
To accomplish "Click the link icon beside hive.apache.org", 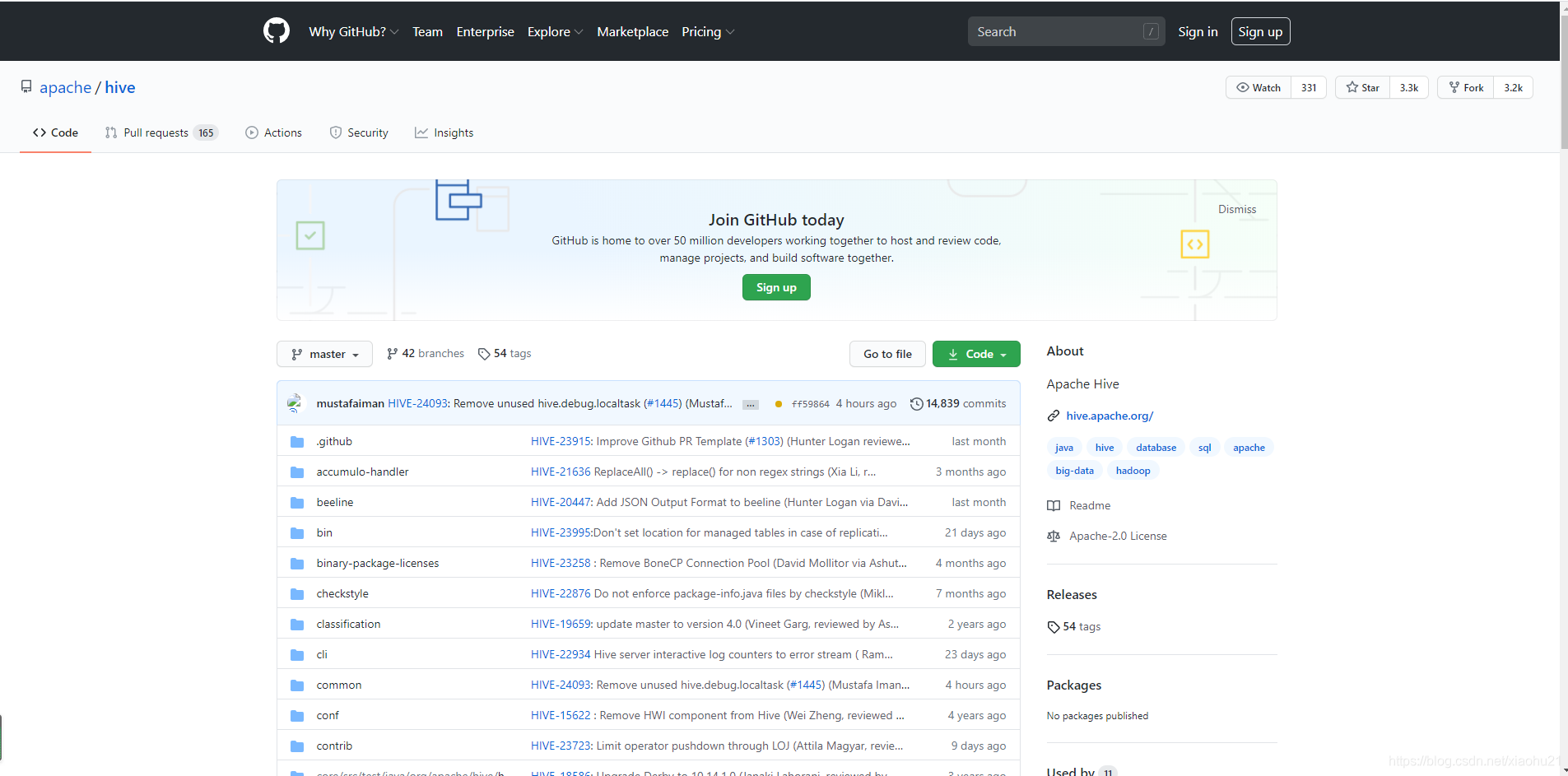I will [1054, 416].
